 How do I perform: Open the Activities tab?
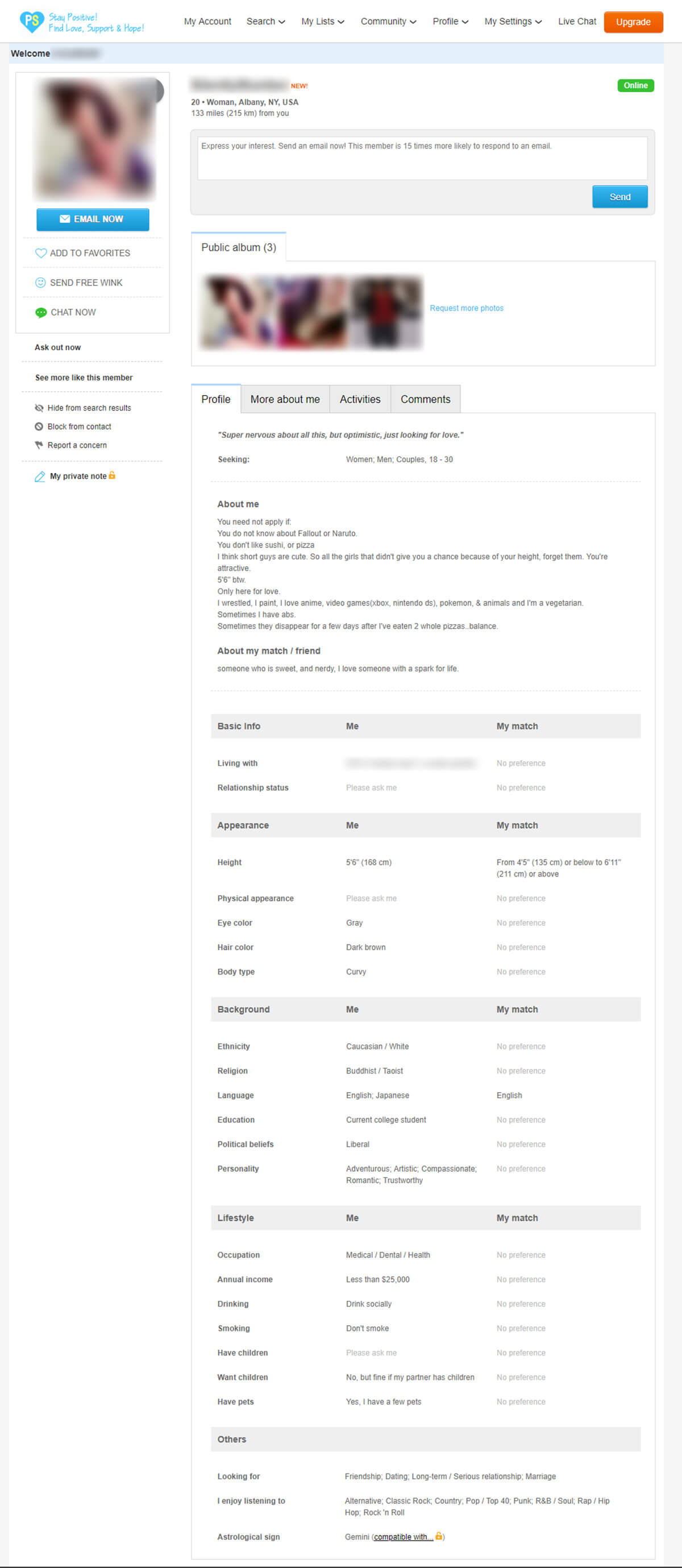(360, 399)
